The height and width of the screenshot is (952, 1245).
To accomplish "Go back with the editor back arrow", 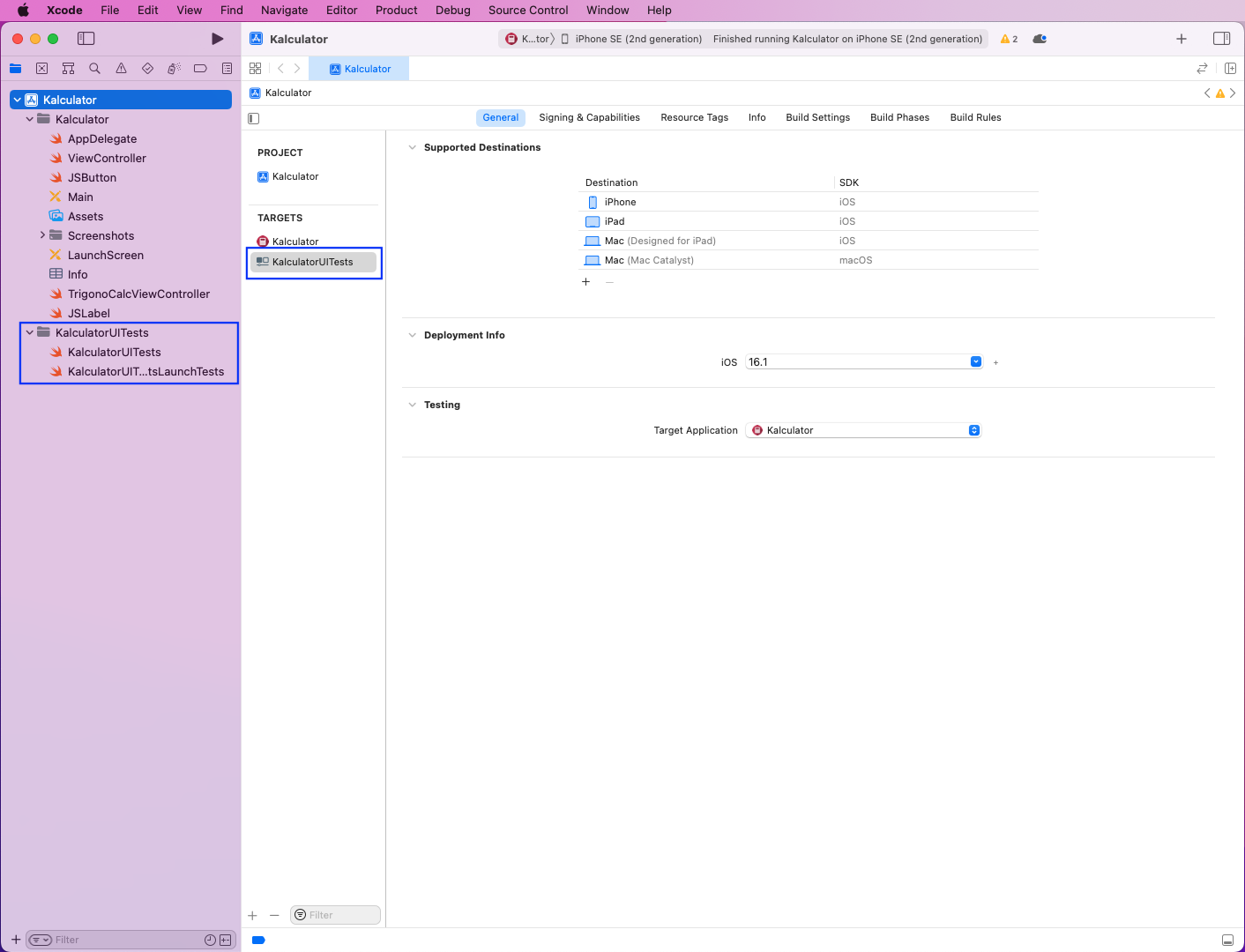I will pos(280,69).
